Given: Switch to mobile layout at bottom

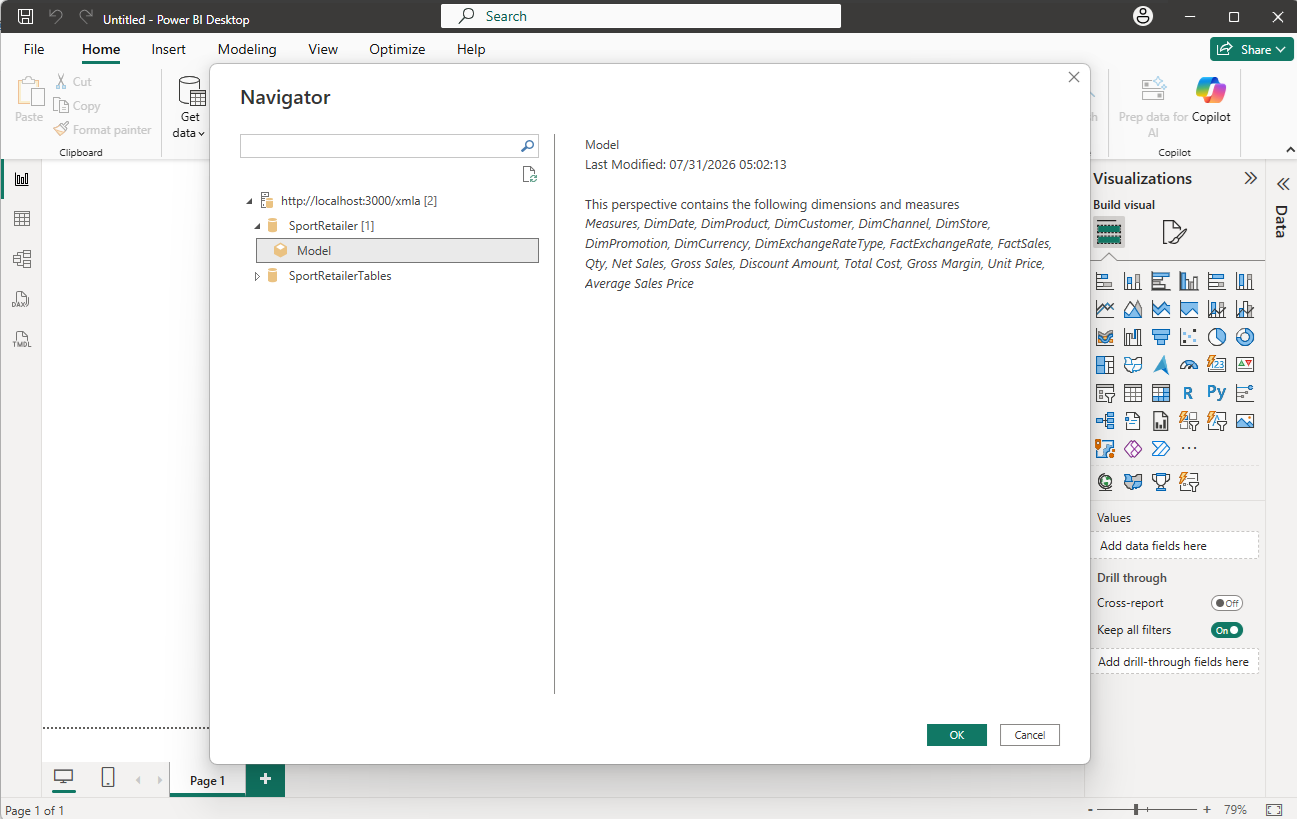Looking at the screenshot, I should [x=108, y=779].
